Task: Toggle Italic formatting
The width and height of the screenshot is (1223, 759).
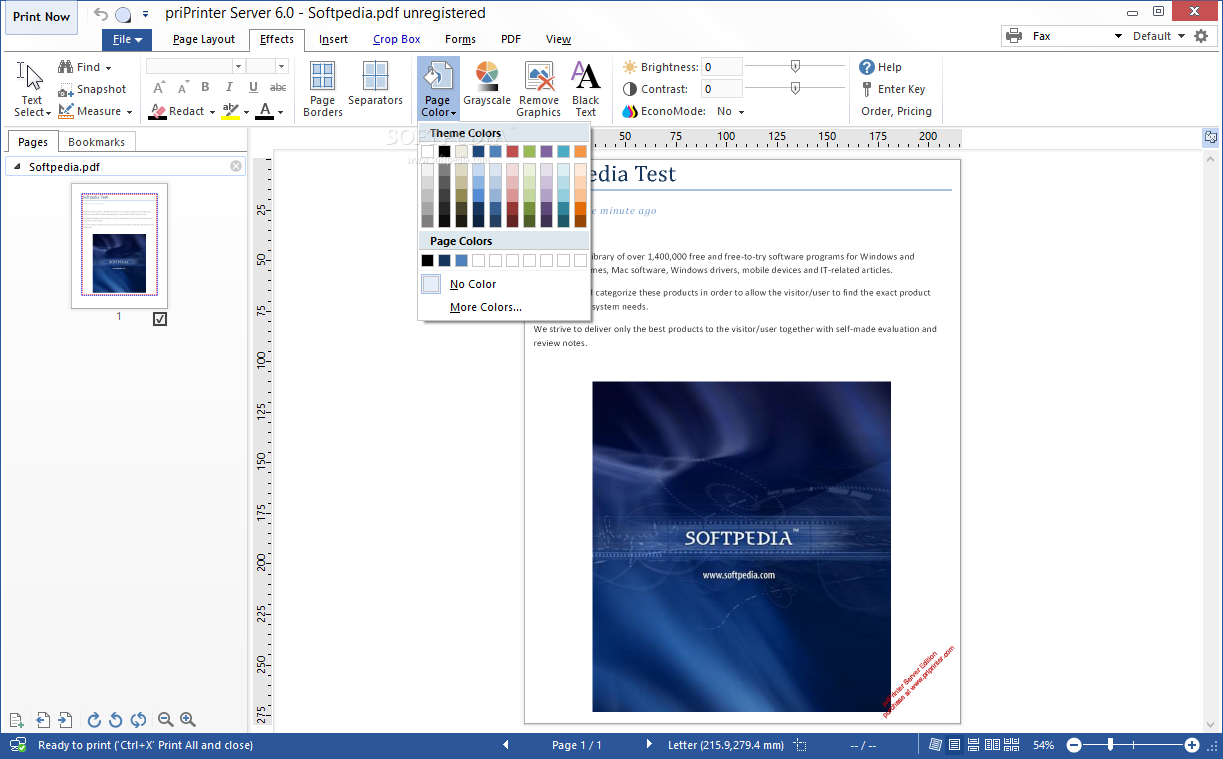Action: (x=229, y=88)
